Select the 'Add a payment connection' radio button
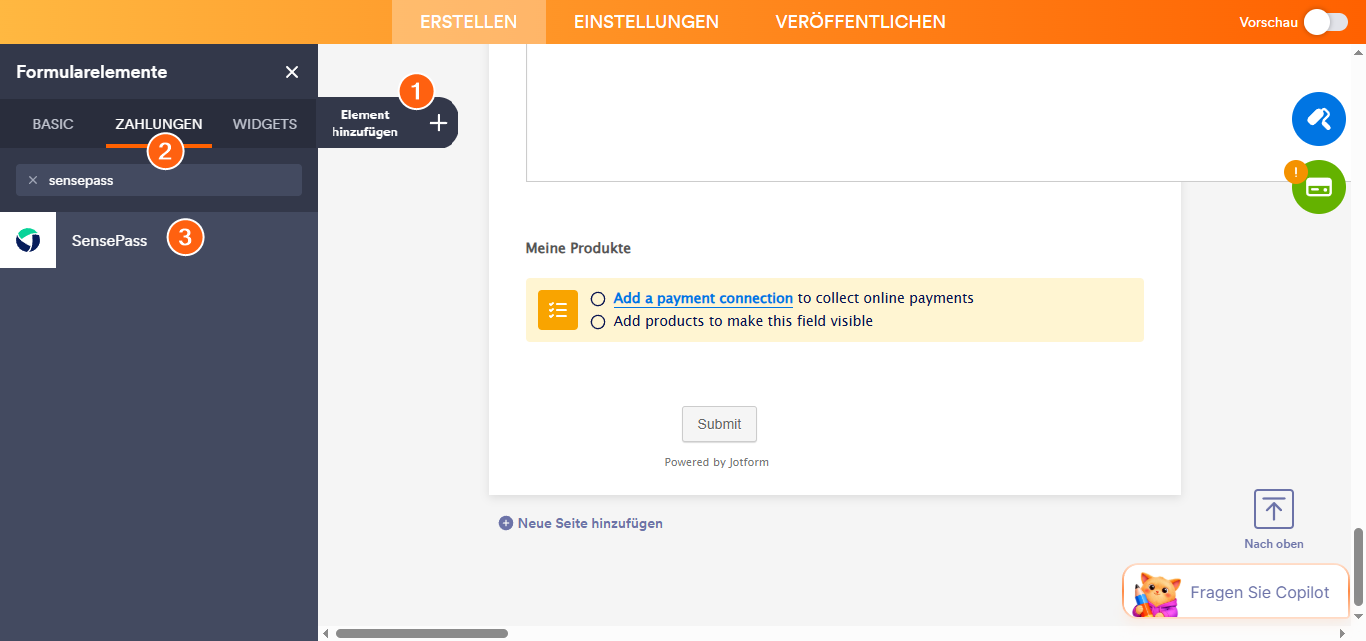The width and height of the screenshot is (1366, 641). 598,298
